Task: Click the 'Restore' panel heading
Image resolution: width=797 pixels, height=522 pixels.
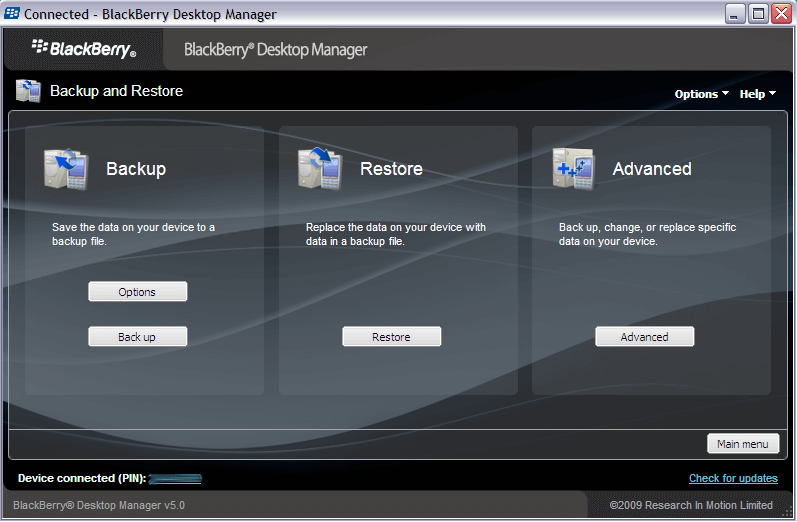Action: (x=391, y=169)
